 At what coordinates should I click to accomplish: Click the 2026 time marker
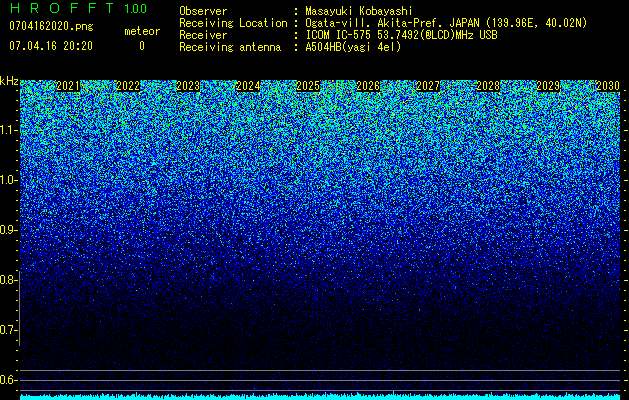point(368,86)
